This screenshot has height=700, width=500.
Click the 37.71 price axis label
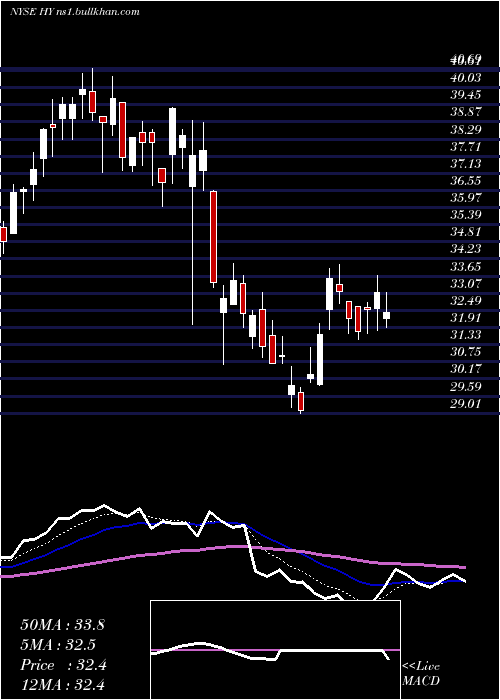[x=466, y=146]
